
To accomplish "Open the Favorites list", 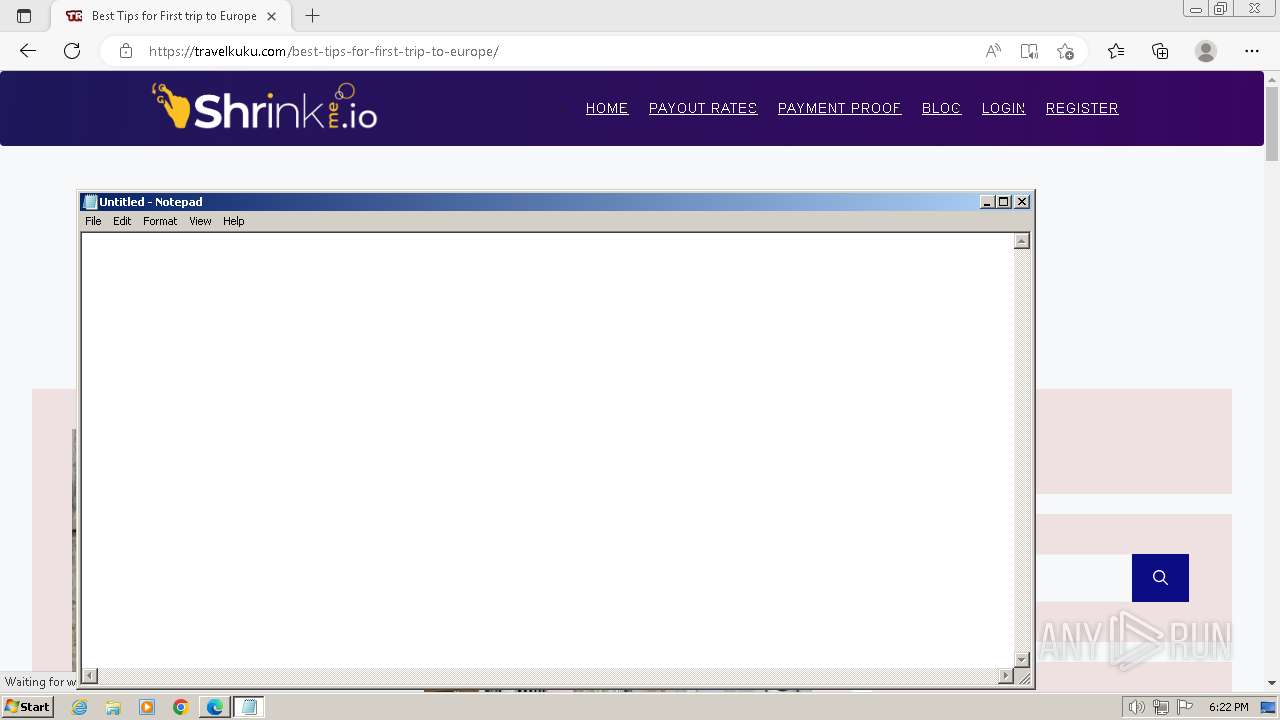I will tap(1116, 51).
